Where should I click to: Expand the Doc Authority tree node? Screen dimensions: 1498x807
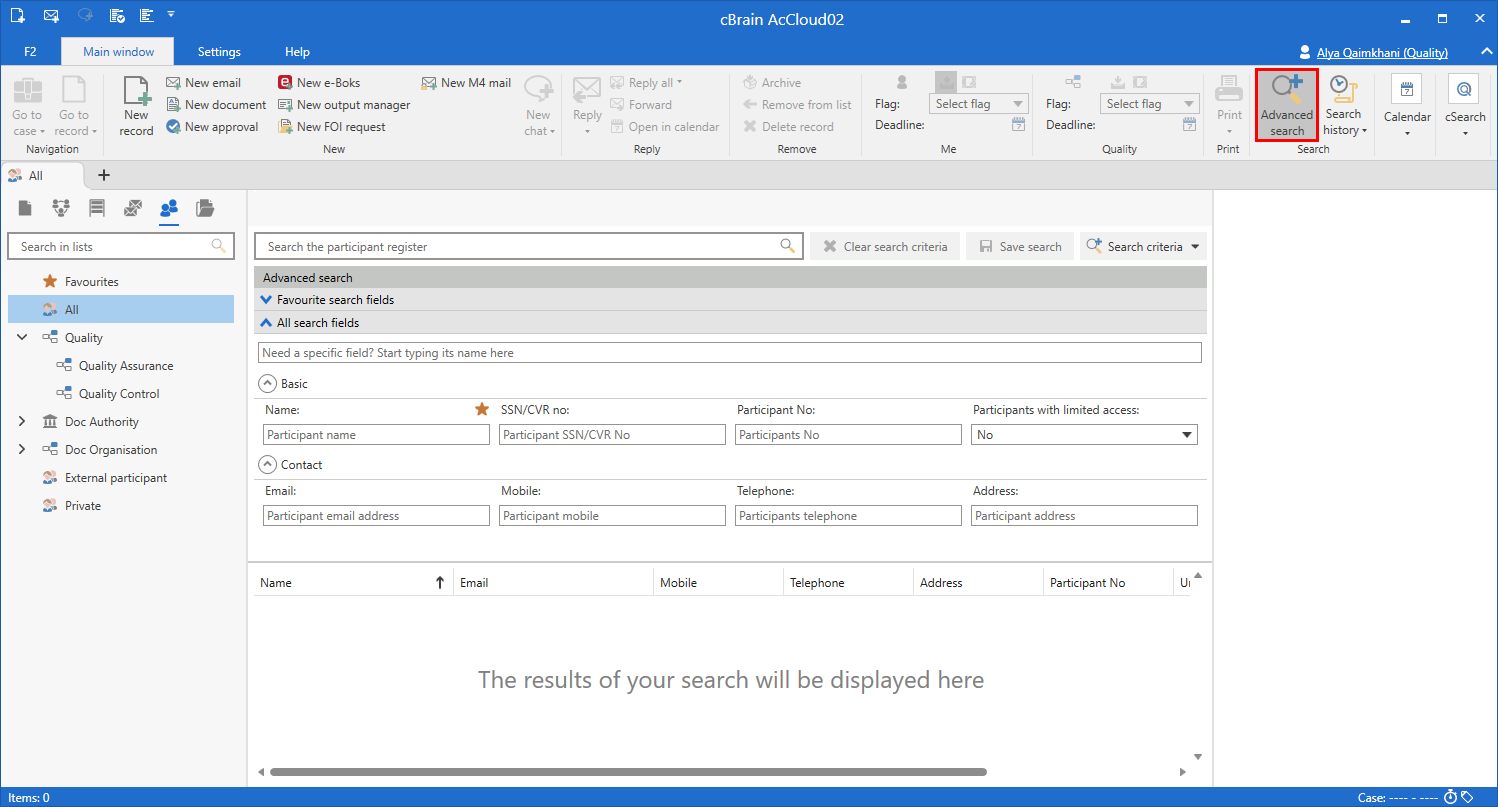click(x=22, y=422)
